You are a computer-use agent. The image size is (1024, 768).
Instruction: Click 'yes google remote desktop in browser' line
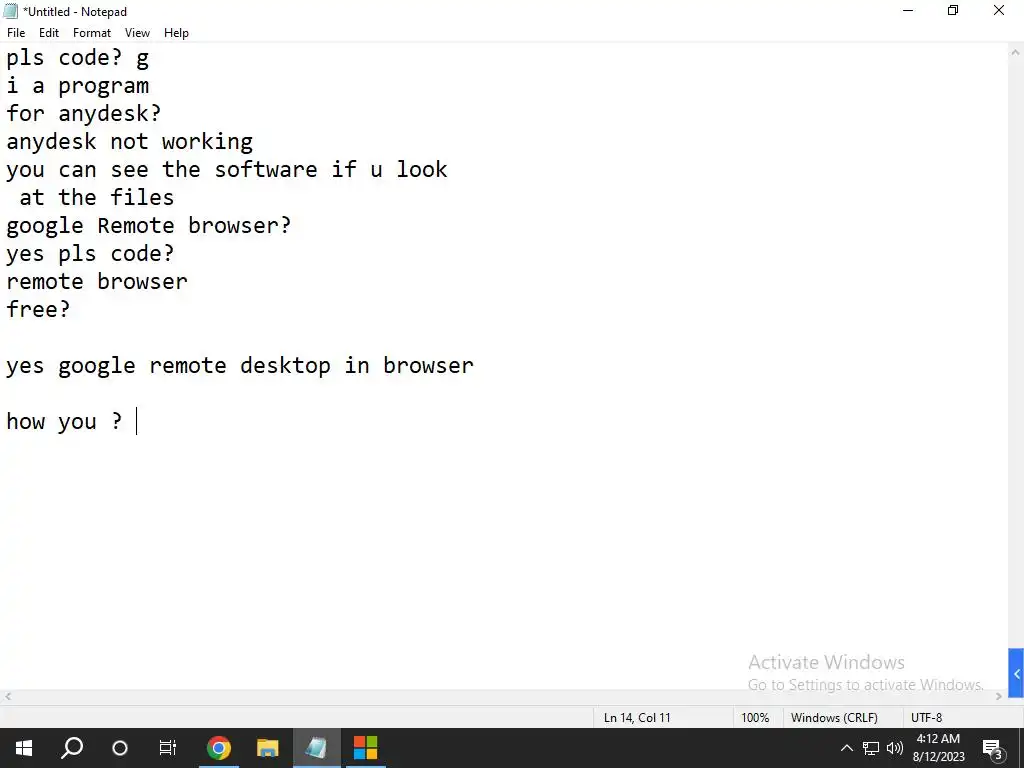(240, 365)
